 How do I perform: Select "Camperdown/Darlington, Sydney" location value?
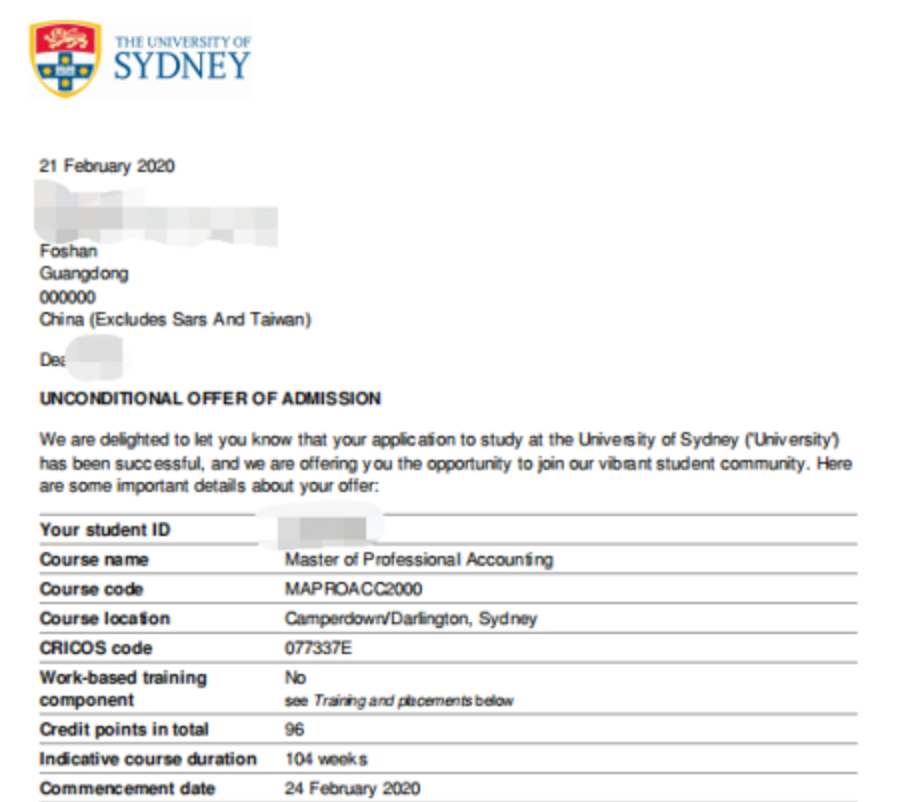tap(411, 619)
